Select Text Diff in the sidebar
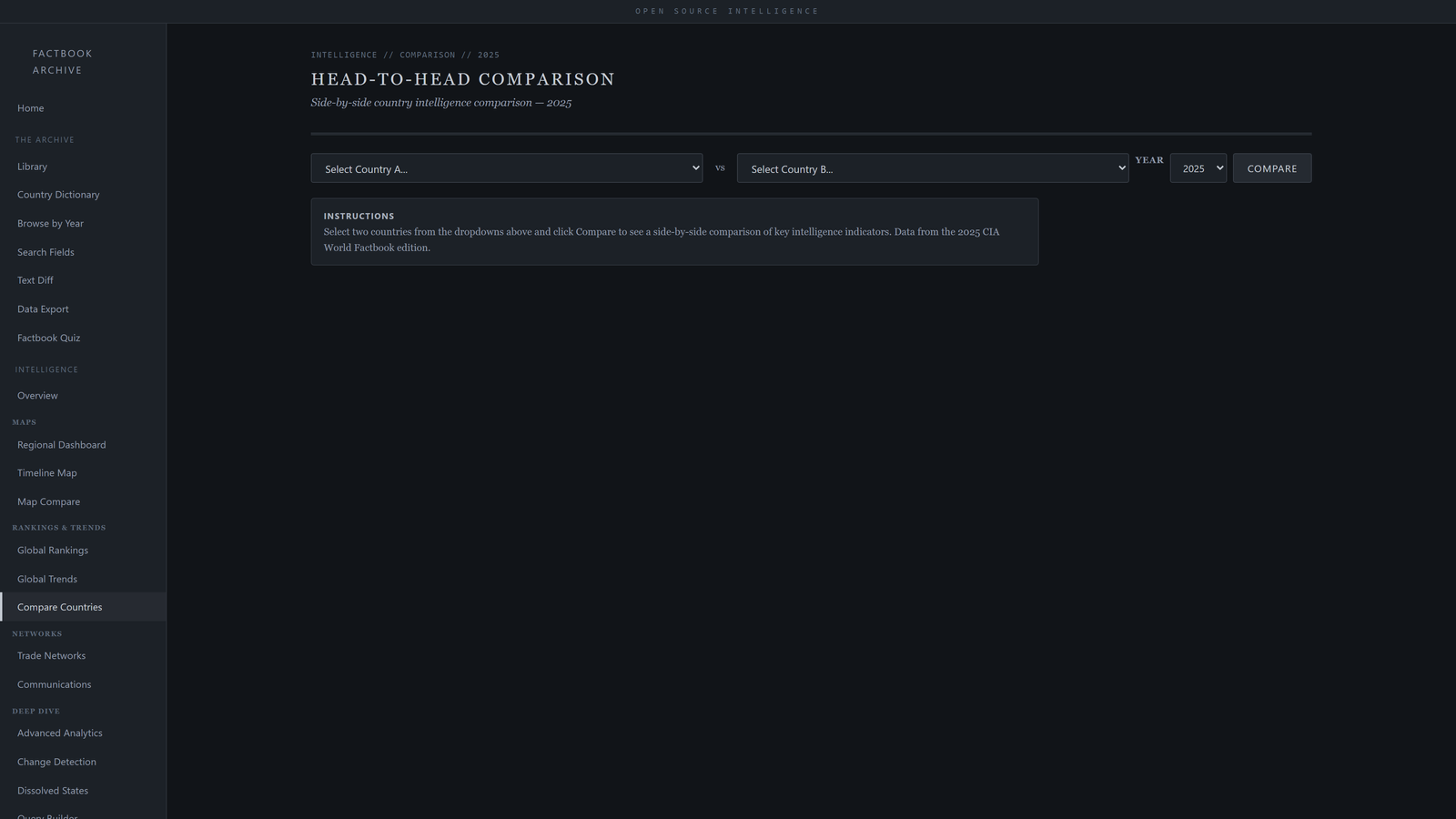The image size is (1456, 819). 35,280
